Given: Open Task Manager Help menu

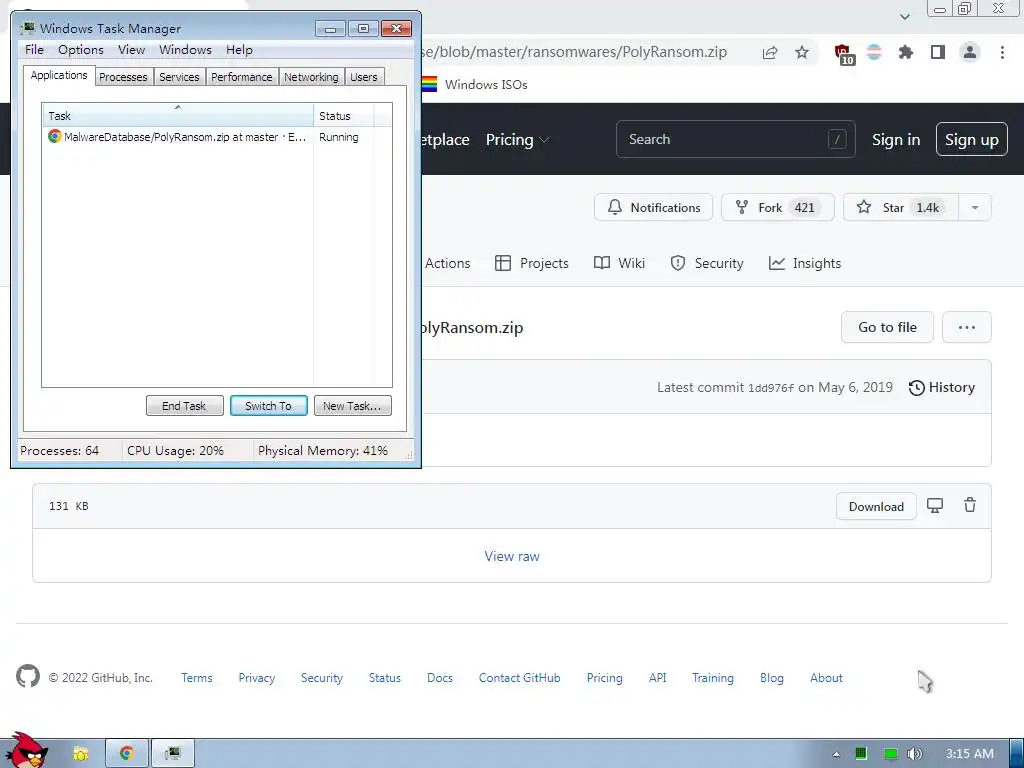Looking at the screenshot, I should [x=239, y=50].
